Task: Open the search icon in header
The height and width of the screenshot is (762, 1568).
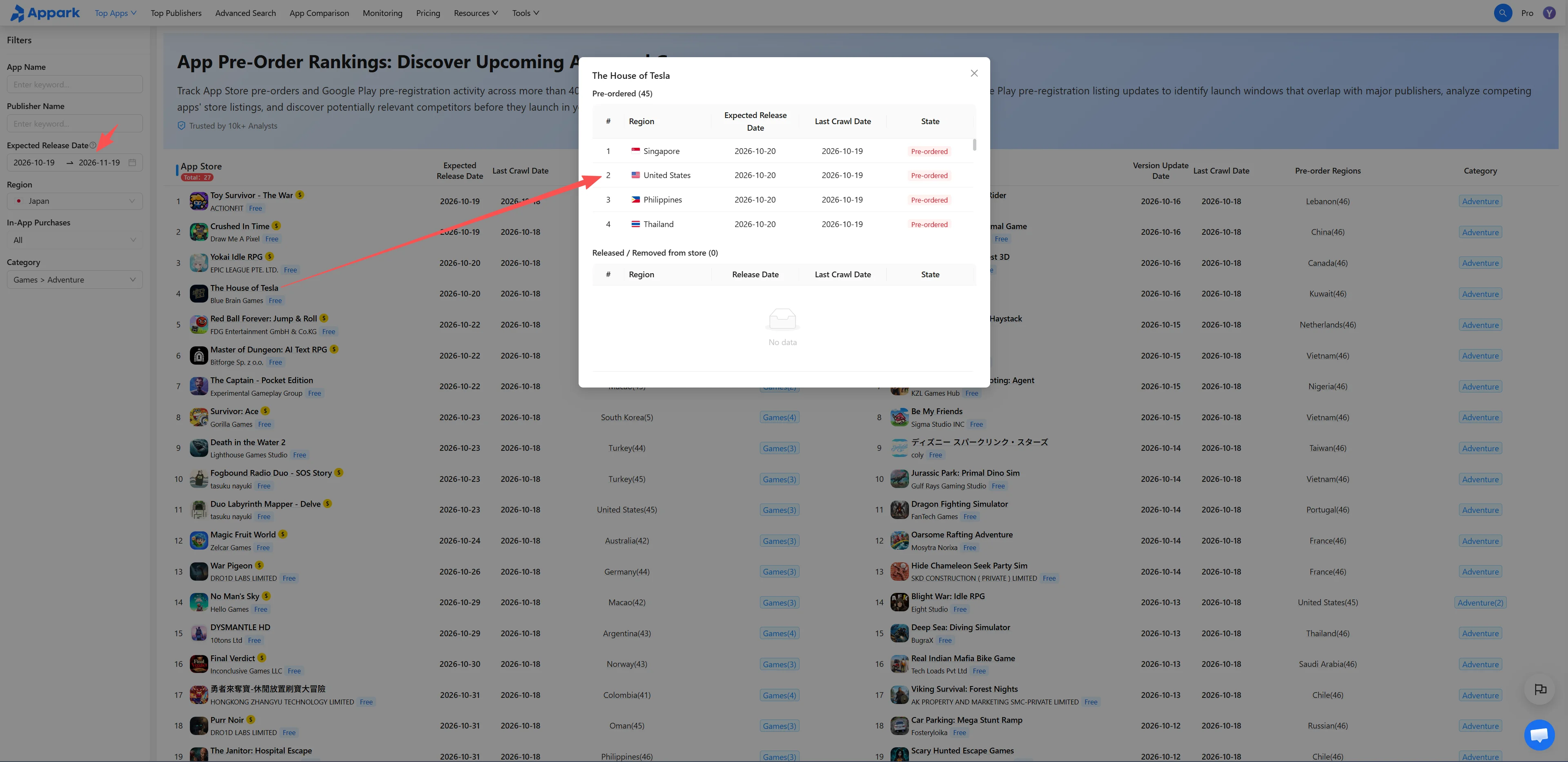Action: (x=1502, y=13)
